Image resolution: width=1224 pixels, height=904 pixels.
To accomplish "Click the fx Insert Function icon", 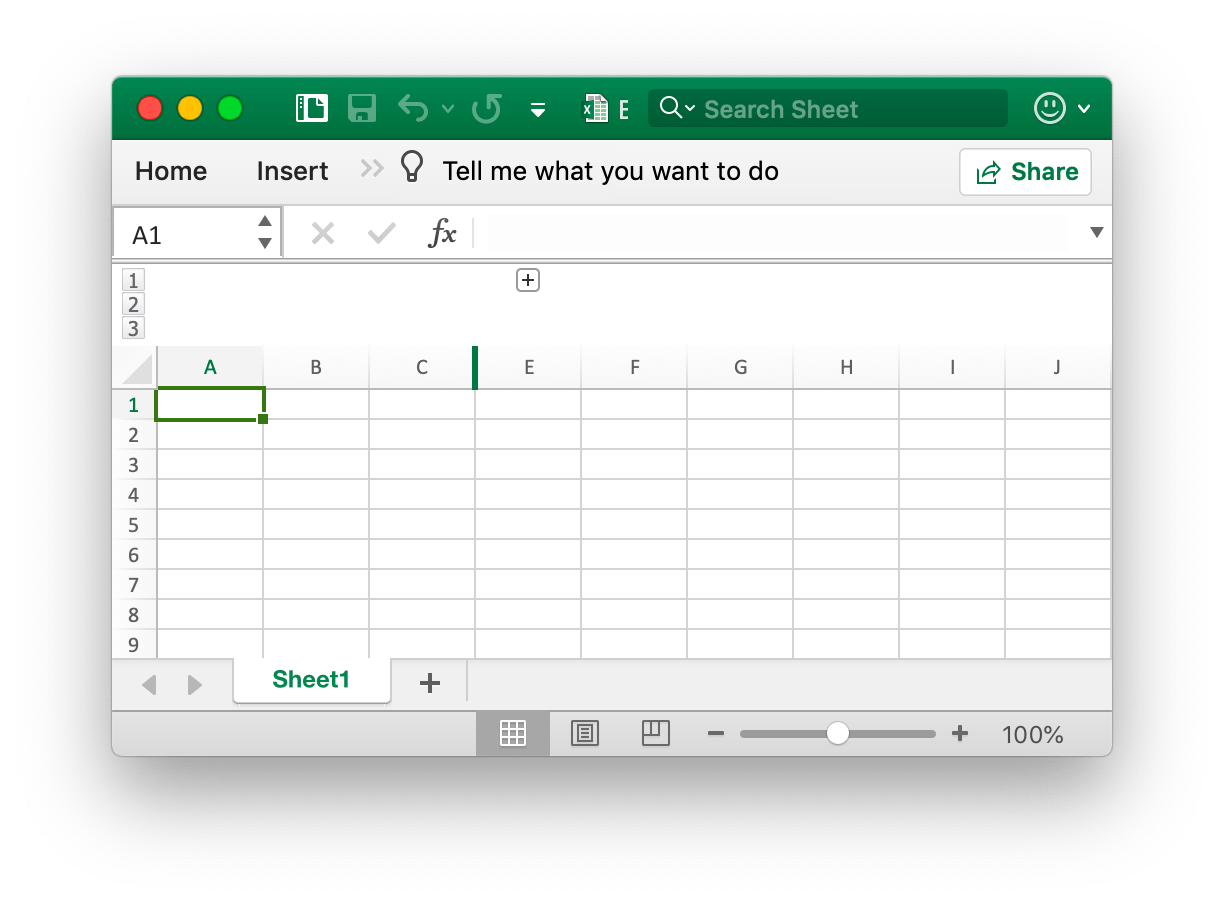I will click(x=442, y=233).
